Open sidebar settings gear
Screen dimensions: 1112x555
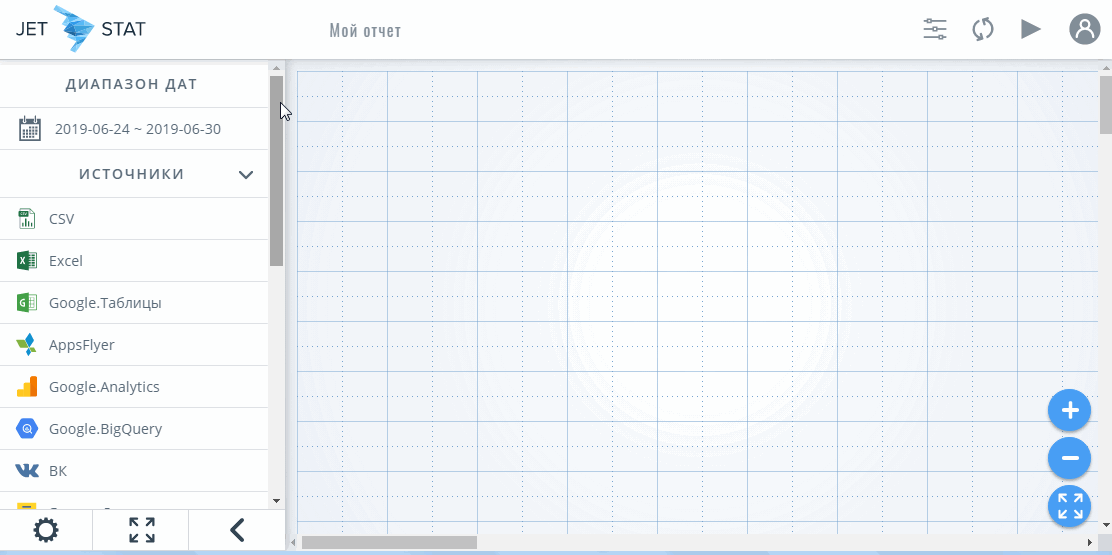(x=46, y=530)
